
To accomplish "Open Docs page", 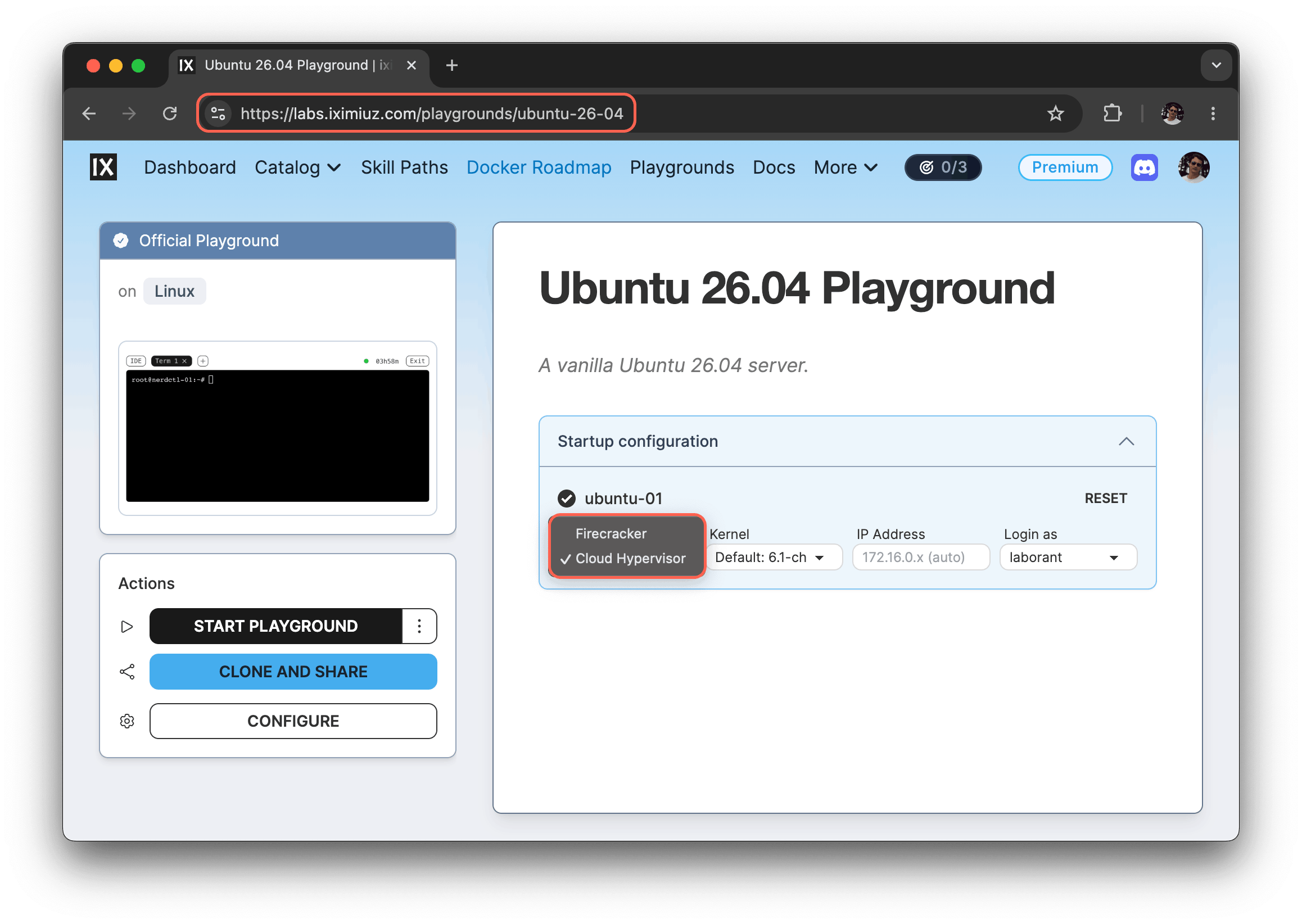I will pos(774,167).
